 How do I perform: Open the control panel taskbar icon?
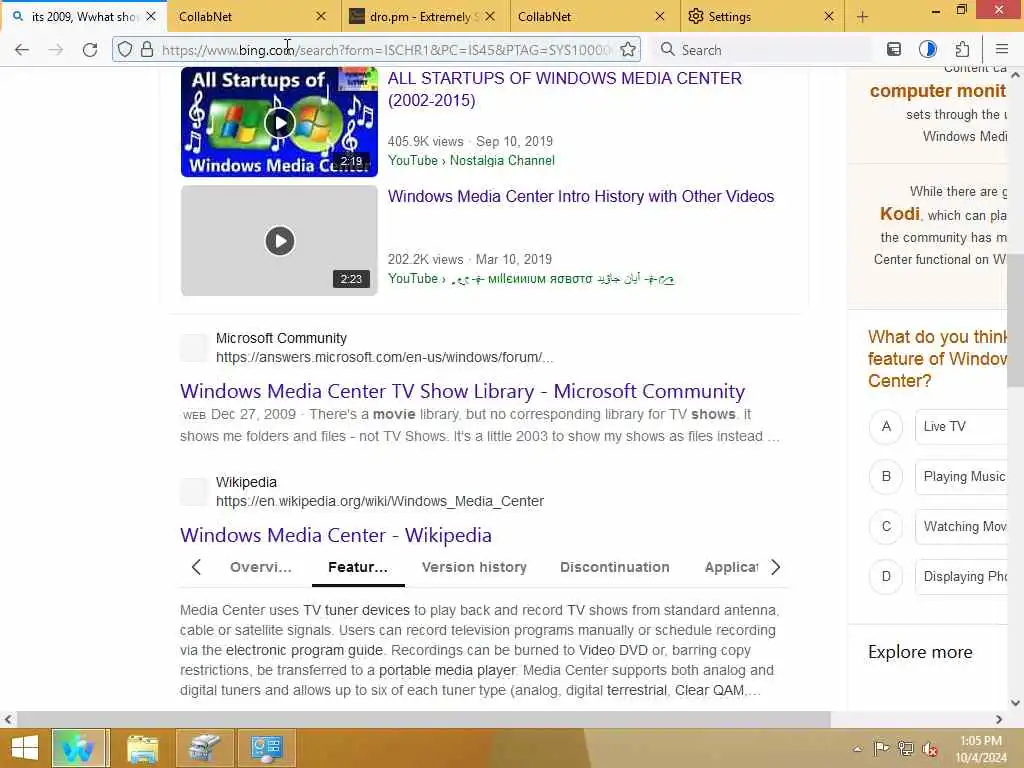coord(266,748)
